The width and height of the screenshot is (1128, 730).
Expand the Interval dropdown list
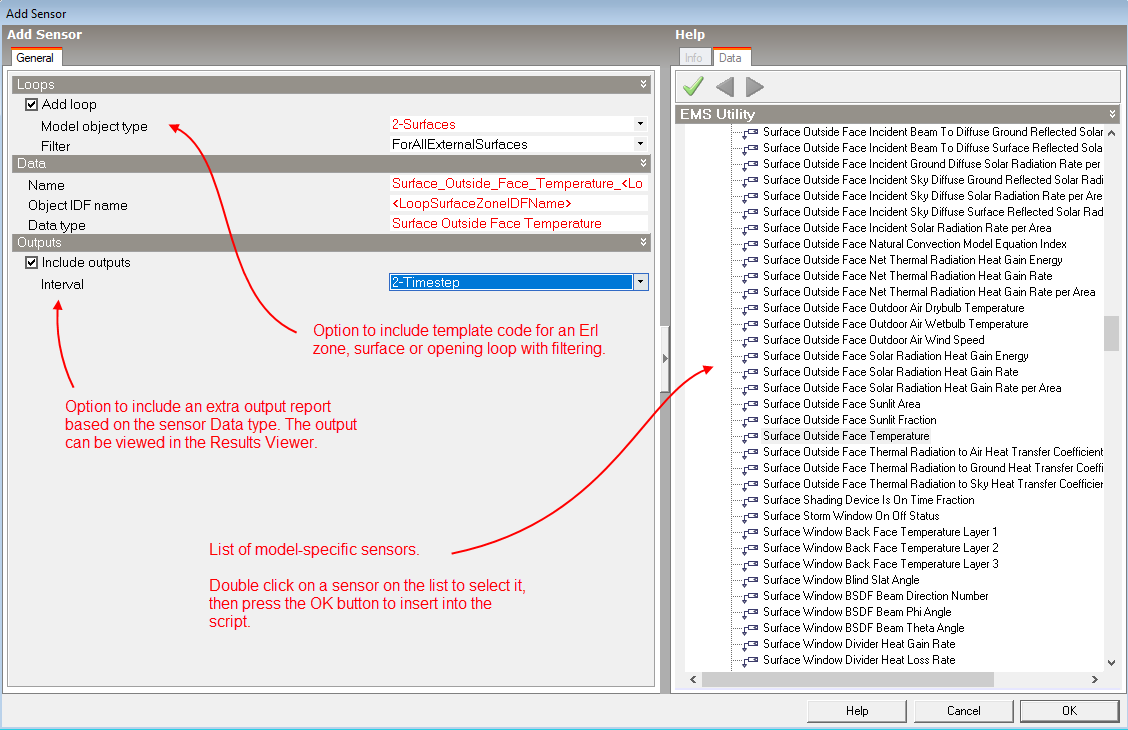(640, 283)
